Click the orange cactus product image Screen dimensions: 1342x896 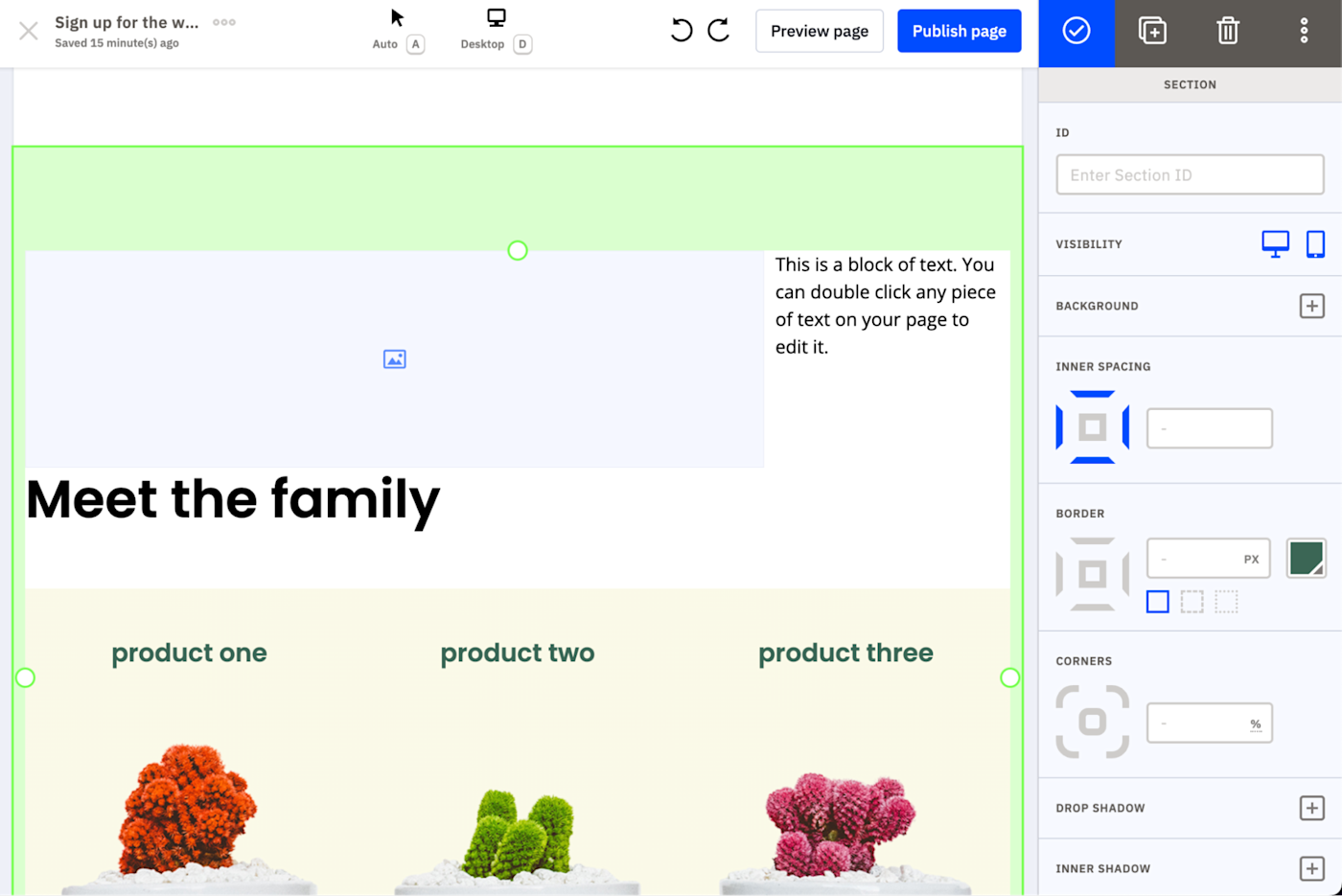click(188, 817)
